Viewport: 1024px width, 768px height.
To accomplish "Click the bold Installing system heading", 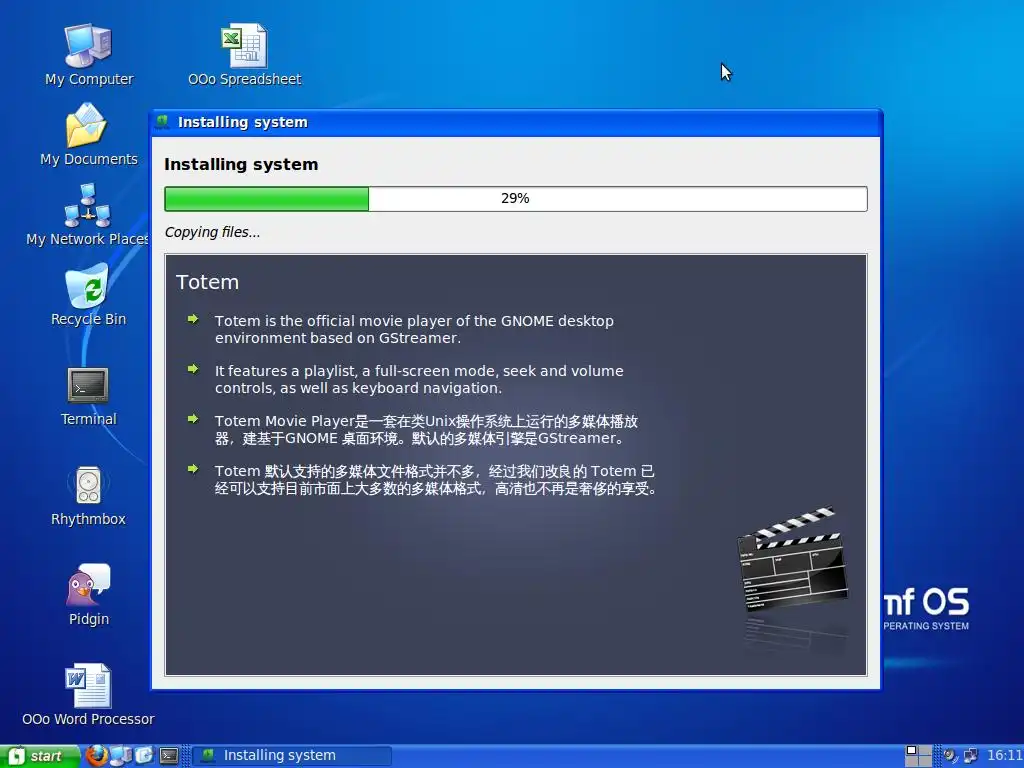I will pyautogui.click(x=241, y=165).
